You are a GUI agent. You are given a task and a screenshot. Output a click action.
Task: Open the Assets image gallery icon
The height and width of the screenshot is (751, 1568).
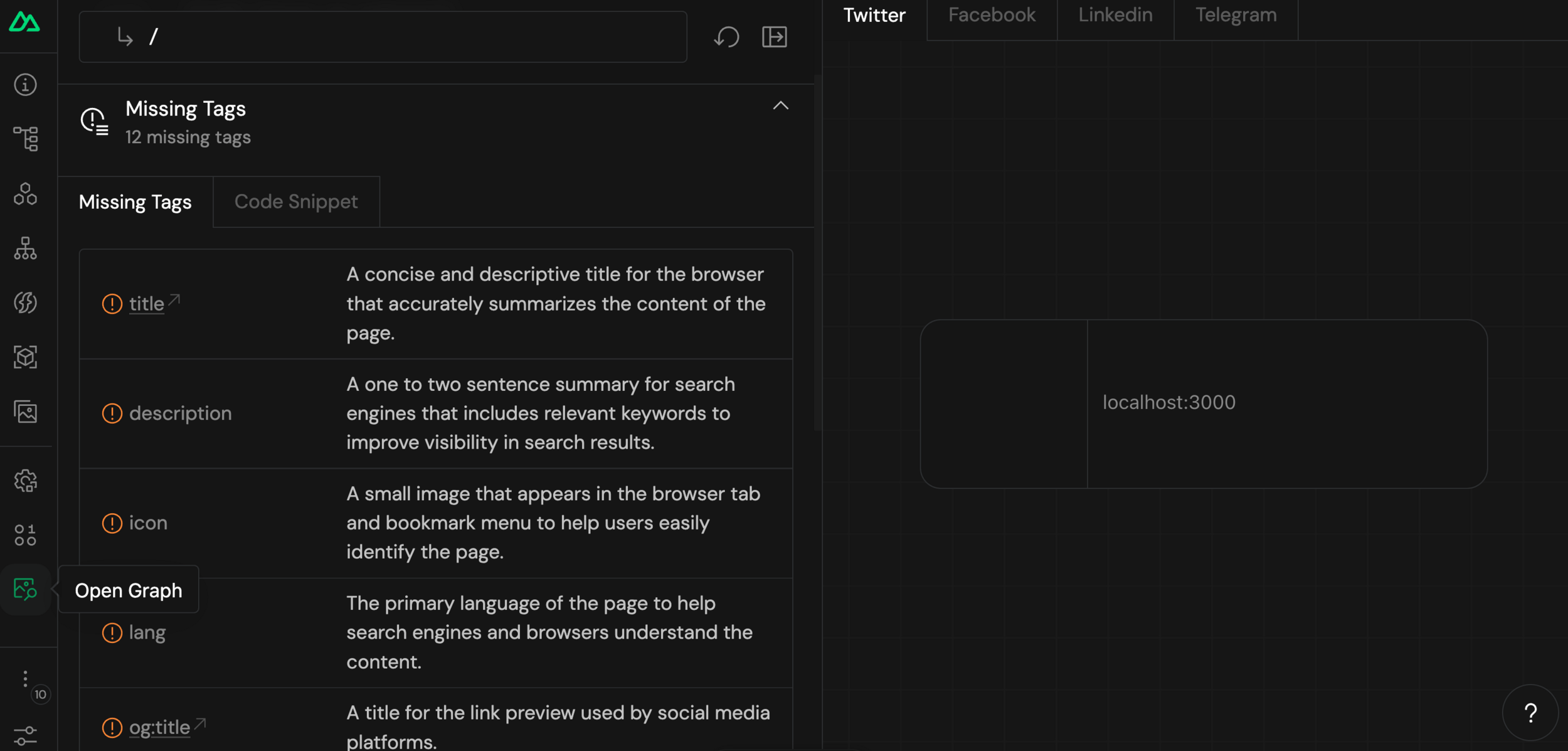pyautogui.click(x=25, y=412)
